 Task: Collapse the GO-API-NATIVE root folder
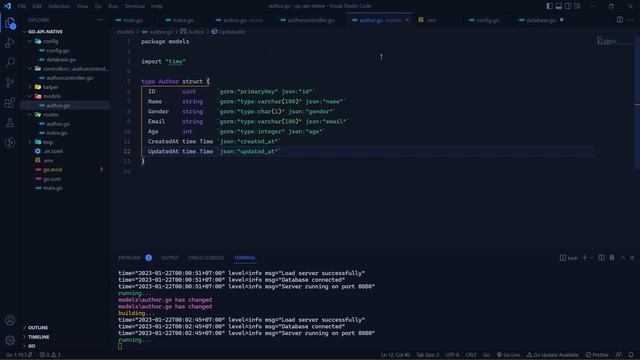point(45,32)
